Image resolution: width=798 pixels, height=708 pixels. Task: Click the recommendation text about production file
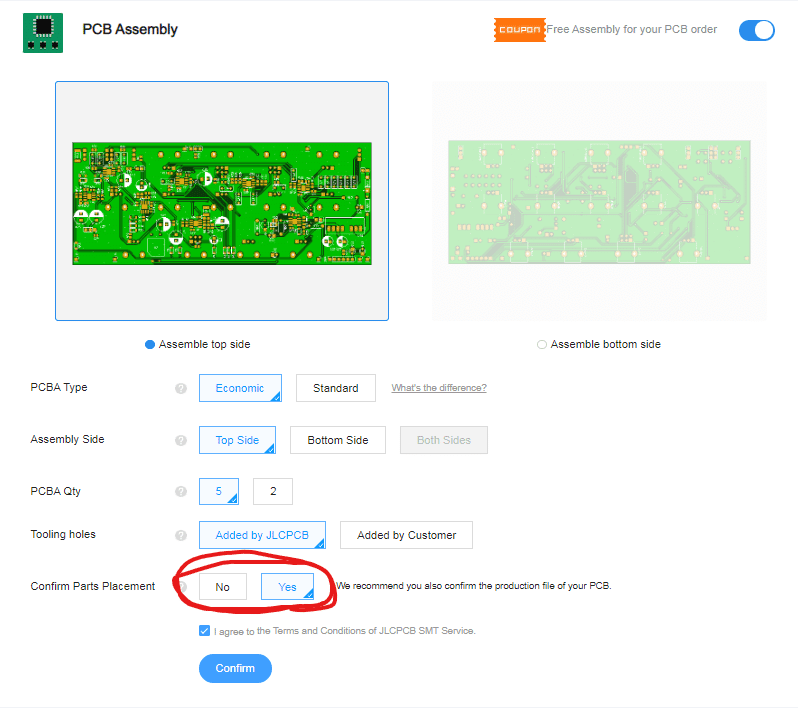[x=474, y=586]
